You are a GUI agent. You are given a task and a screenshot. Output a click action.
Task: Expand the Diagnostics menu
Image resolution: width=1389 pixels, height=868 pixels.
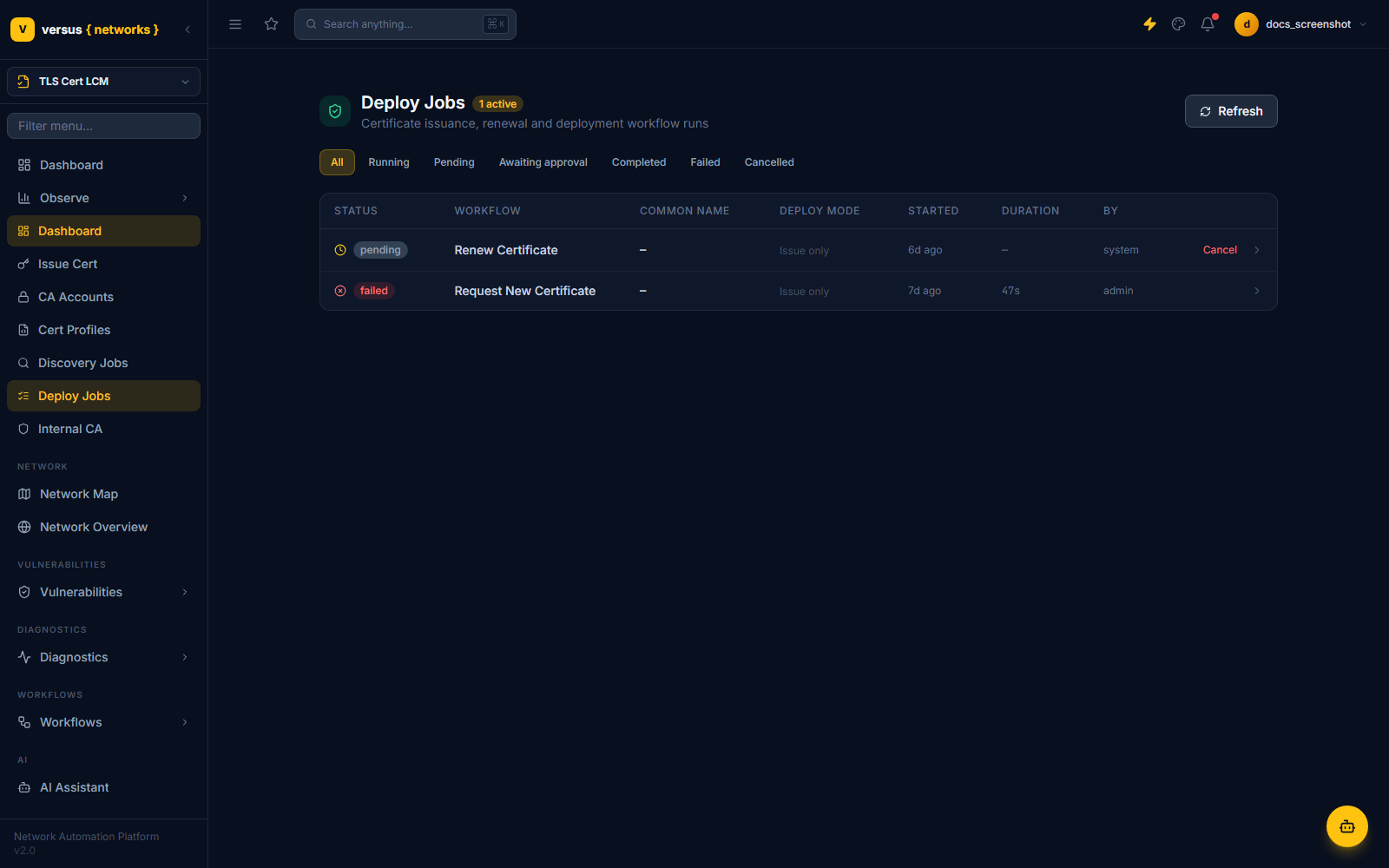pos(103,657)
